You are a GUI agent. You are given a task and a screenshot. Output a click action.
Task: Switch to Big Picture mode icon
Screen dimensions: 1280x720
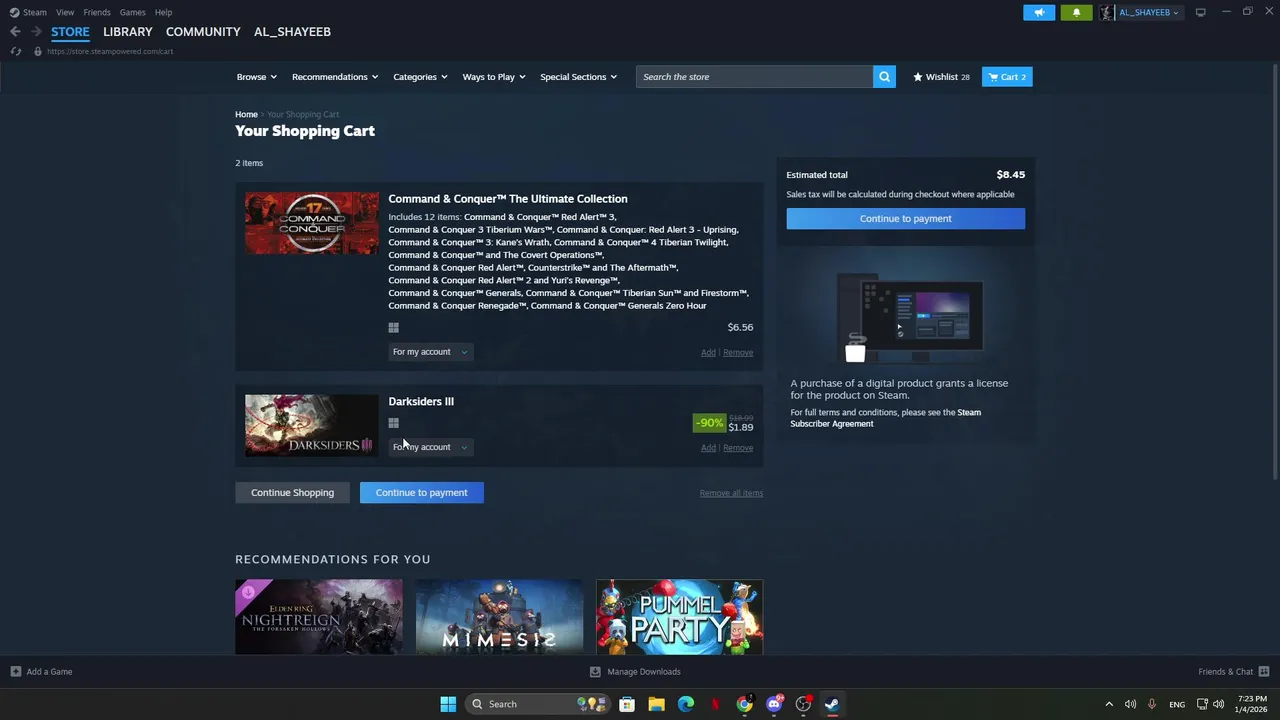pyautogui.click(x=1200, y=12)
